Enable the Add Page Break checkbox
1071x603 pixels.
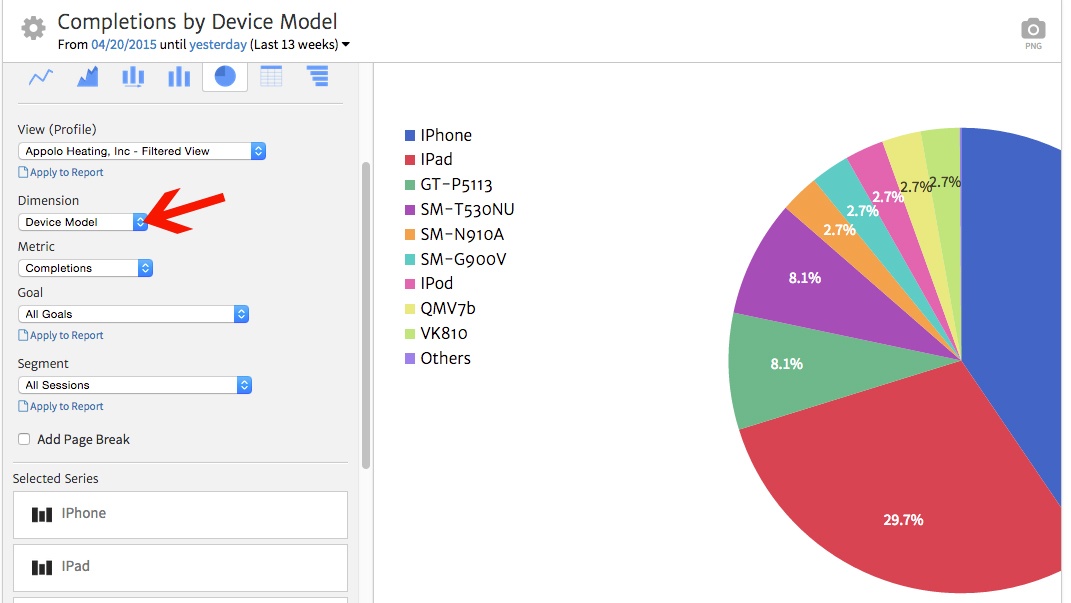click(x=23, y=439)
